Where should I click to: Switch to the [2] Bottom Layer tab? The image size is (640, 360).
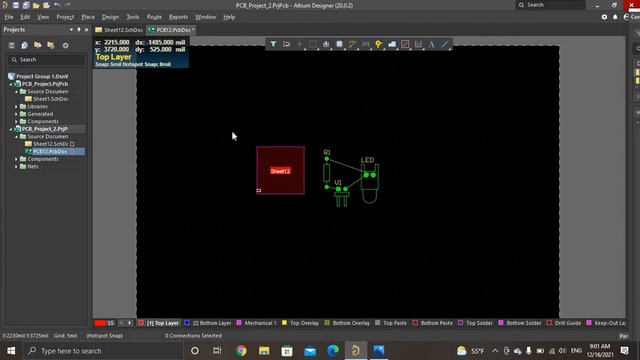[x=208, y=323]
